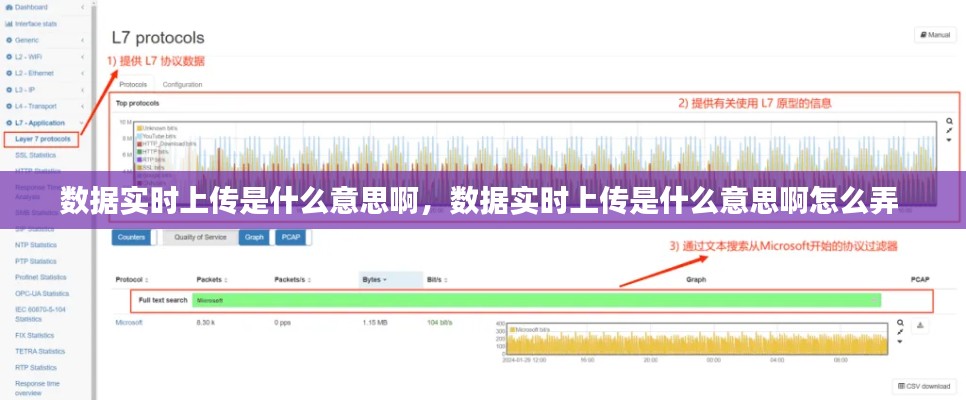Open the Manual button
The height and width of the screenshot is (400, 966).
pyautogui.click(x=934, y=35)
